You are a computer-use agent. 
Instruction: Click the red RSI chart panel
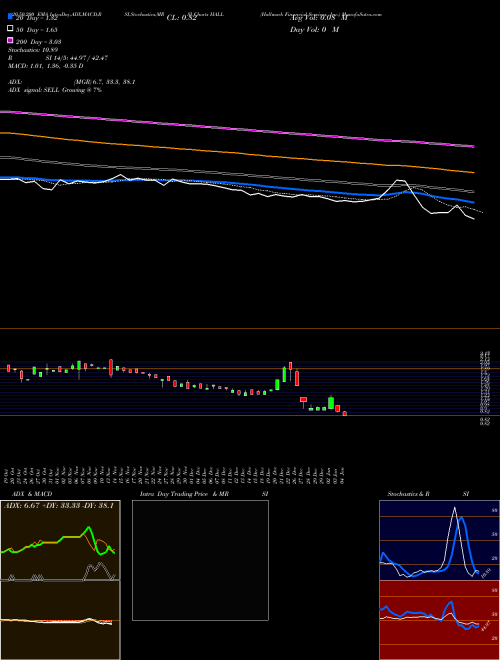point(439,620)
